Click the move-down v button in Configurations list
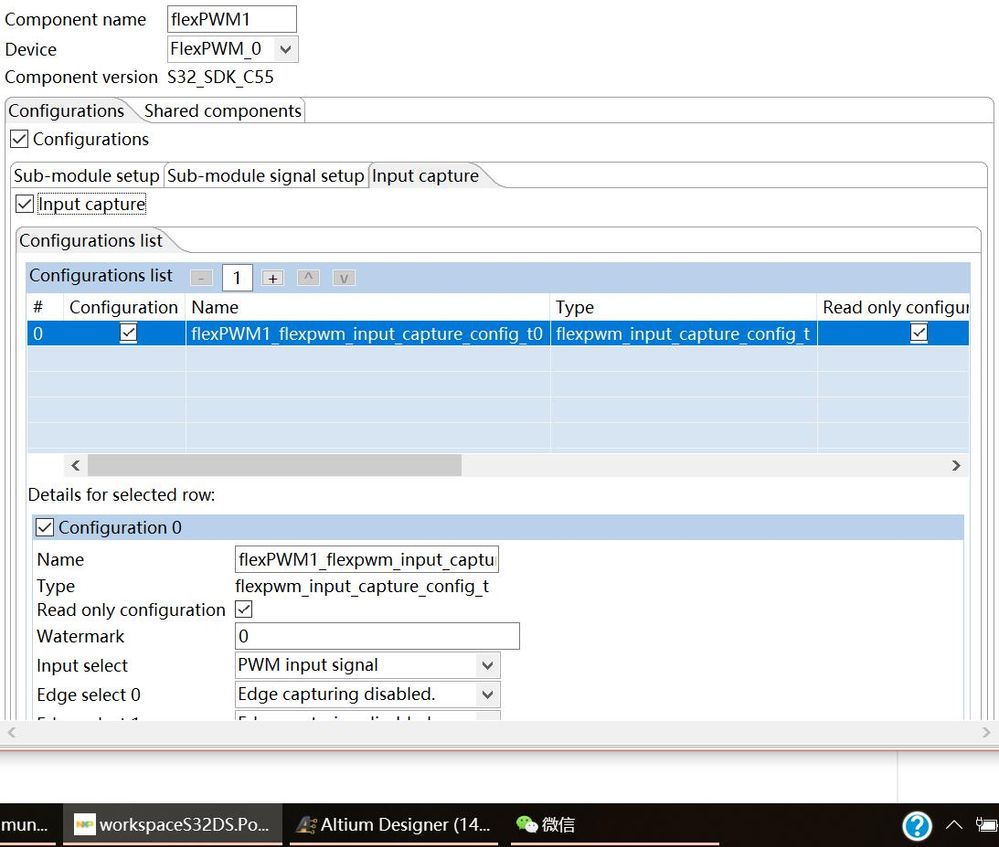 pyautogui.click(x=344, y=278)
